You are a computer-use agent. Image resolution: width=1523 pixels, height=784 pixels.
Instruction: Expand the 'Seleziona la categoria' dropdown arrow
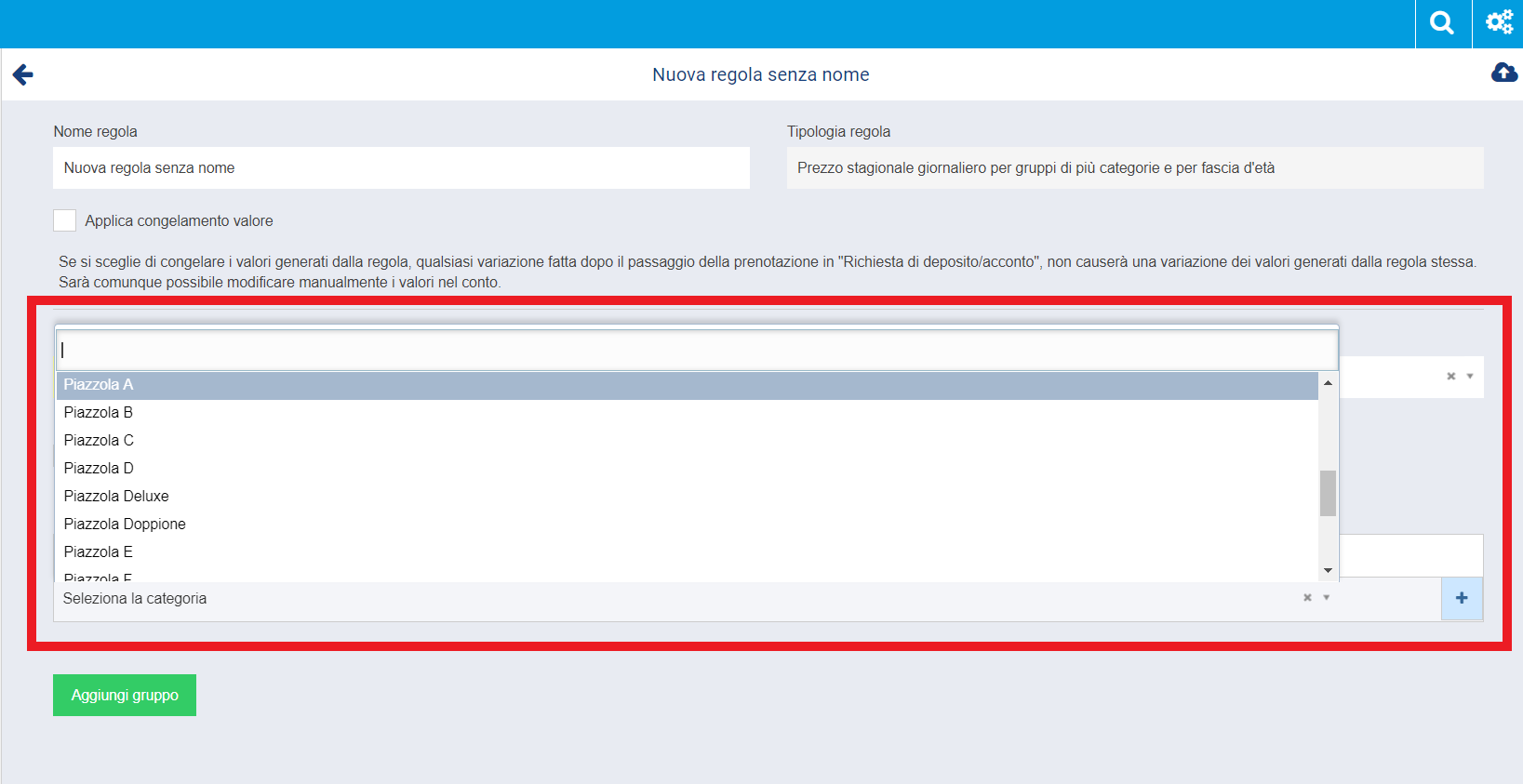1327,598
